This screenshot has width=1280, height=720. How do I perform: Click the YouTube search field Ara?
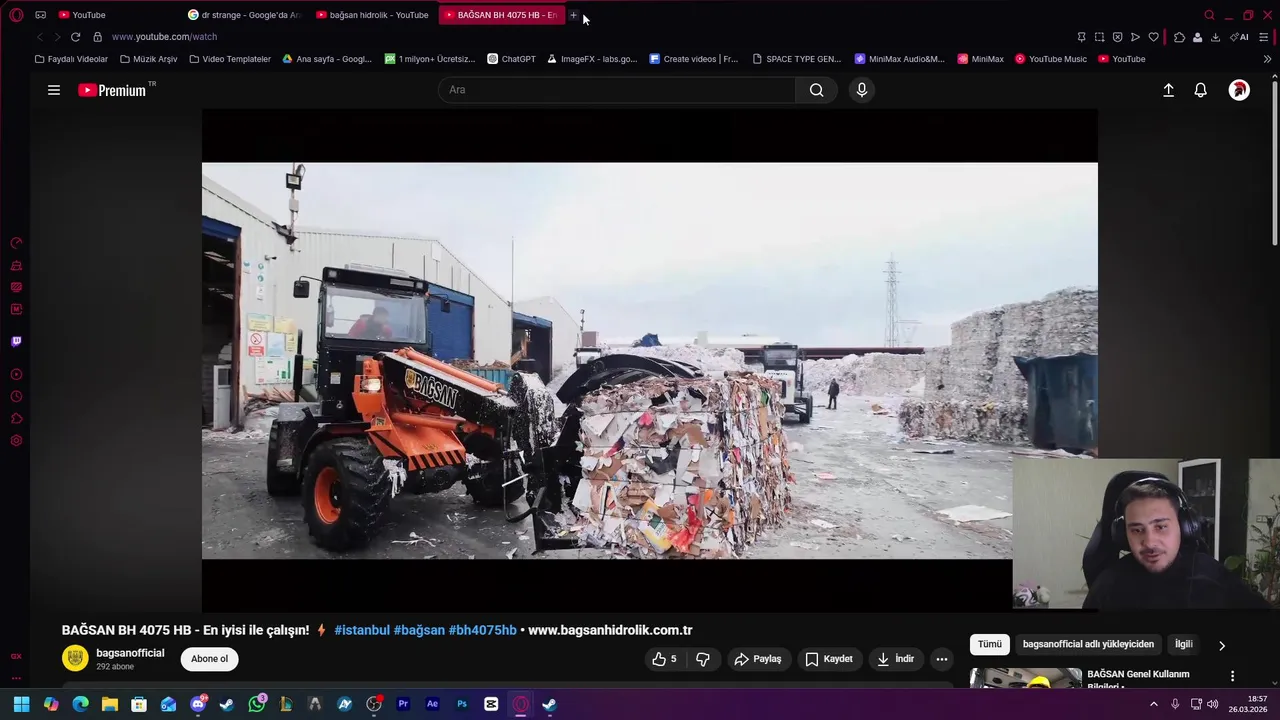click(617, 90)
